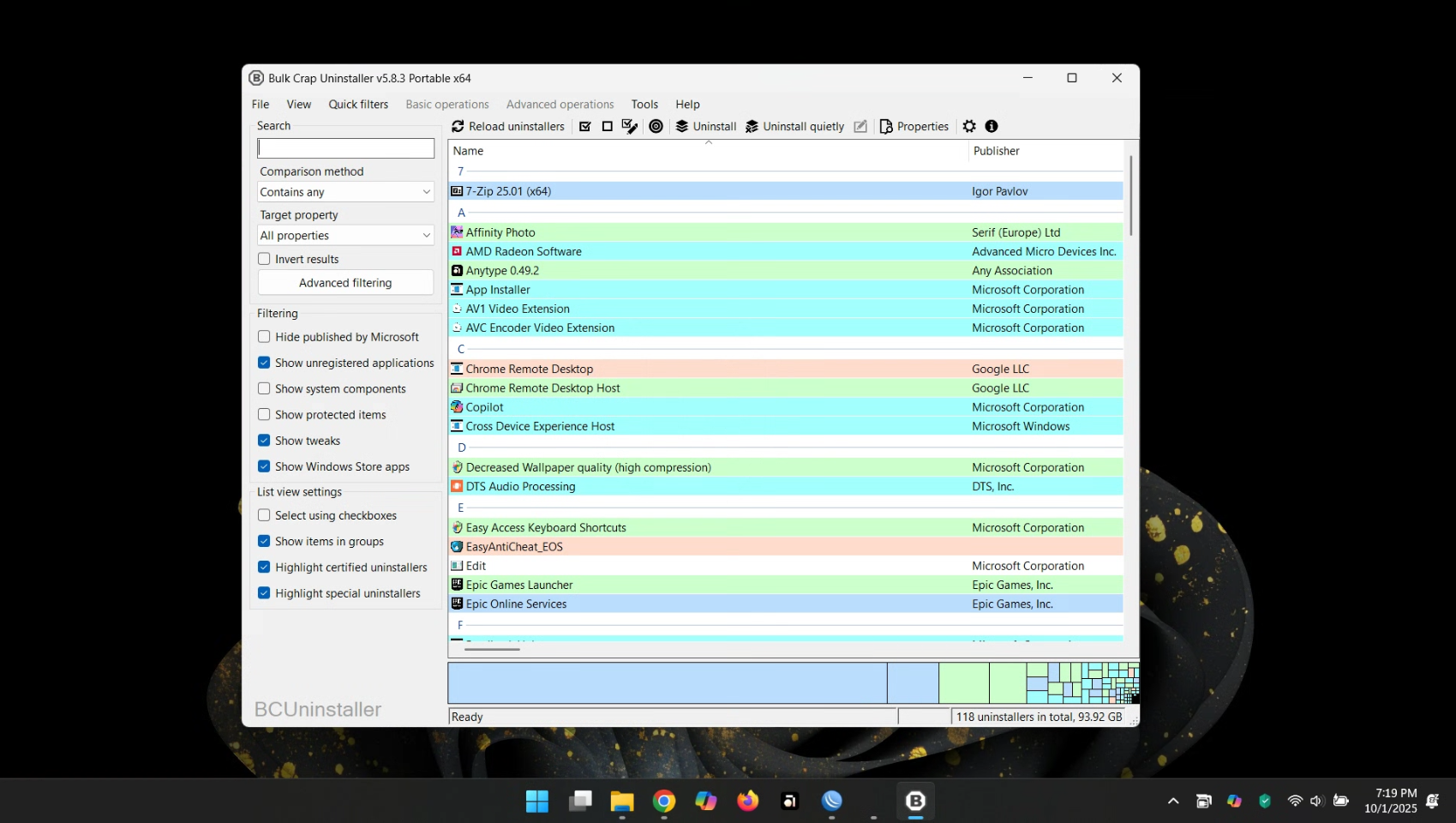Expand the Comparison method dropdown
The width and height of the screenshot is (1456, 823).
pos(345,192)
